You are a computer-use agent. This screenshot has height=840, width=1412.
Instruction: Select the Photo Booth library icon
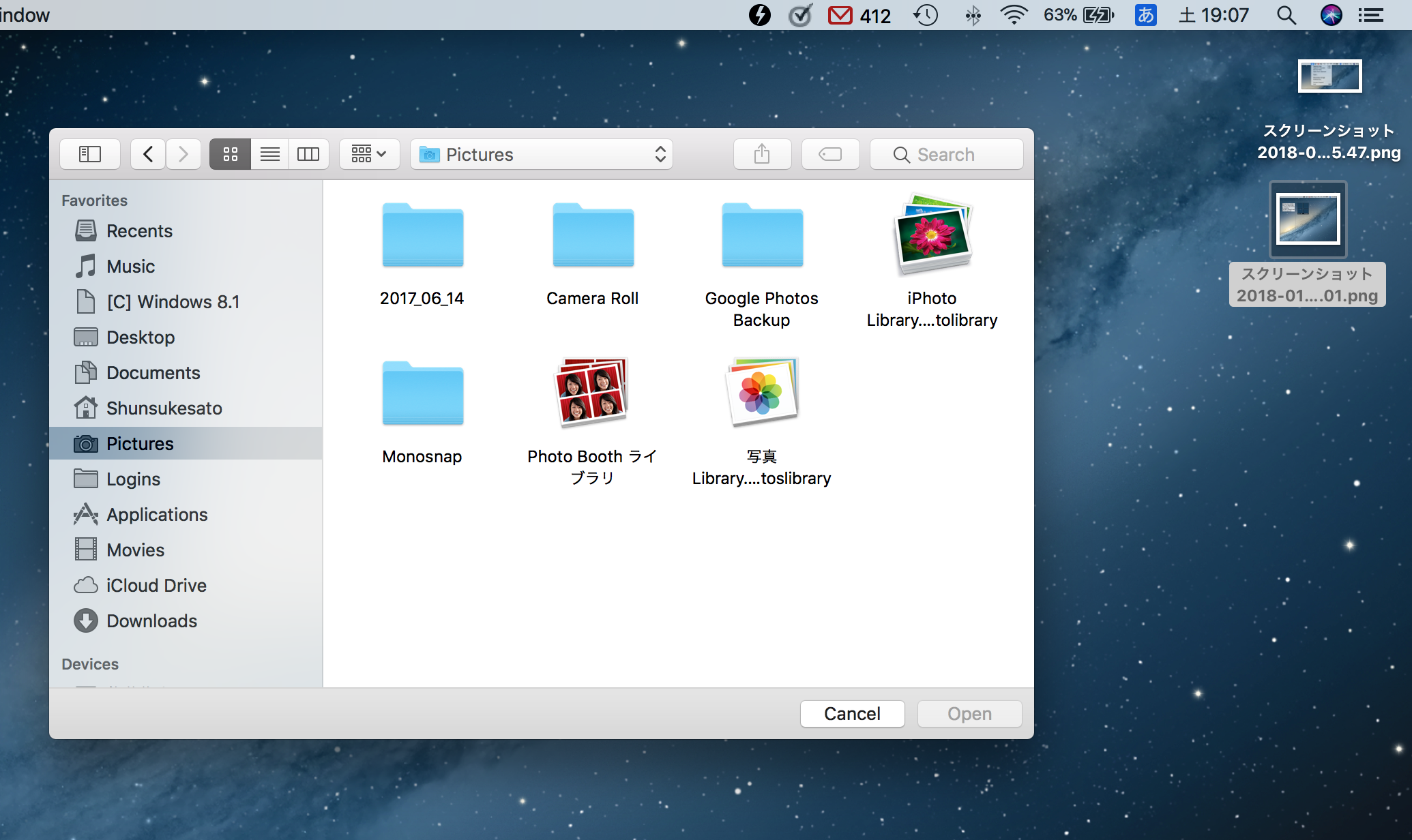point(592,393)
